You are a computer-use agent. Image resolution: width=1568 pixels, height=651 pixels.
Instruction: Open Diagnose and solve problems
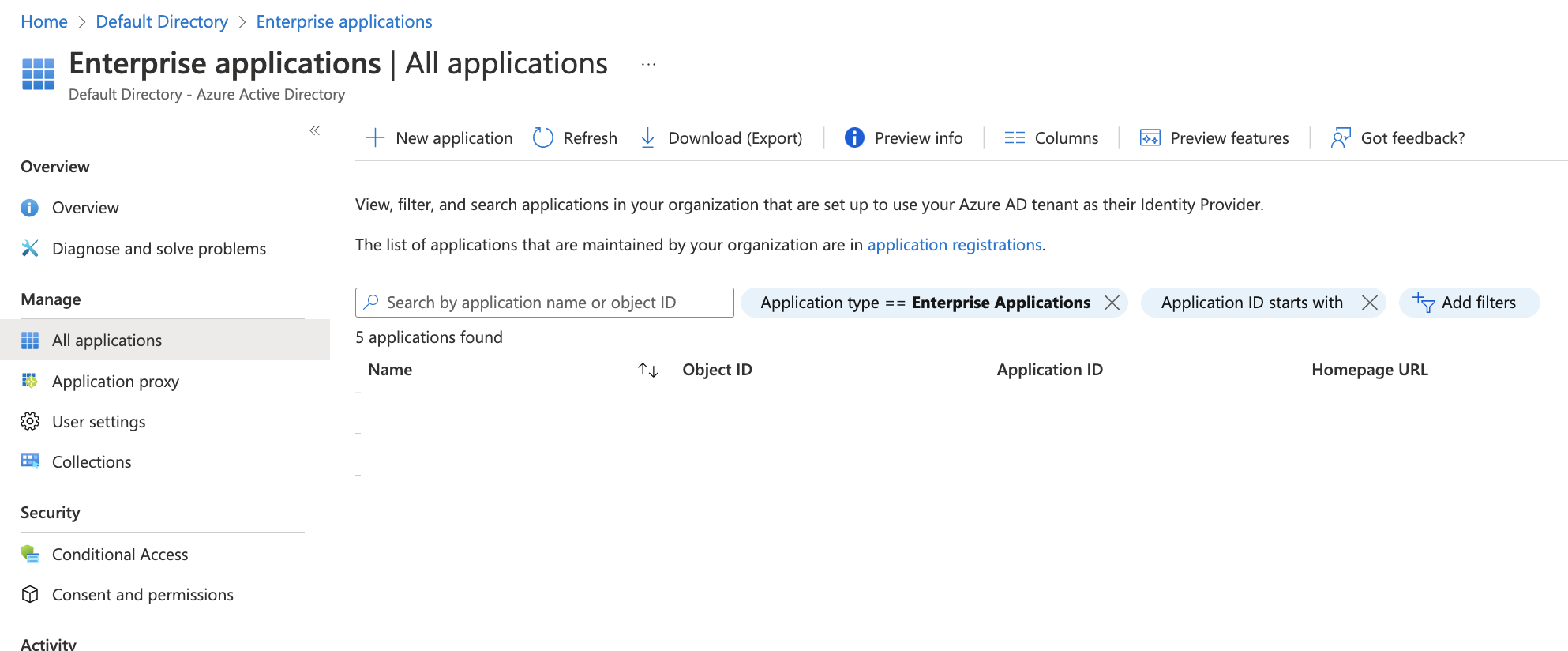point(159,249)
